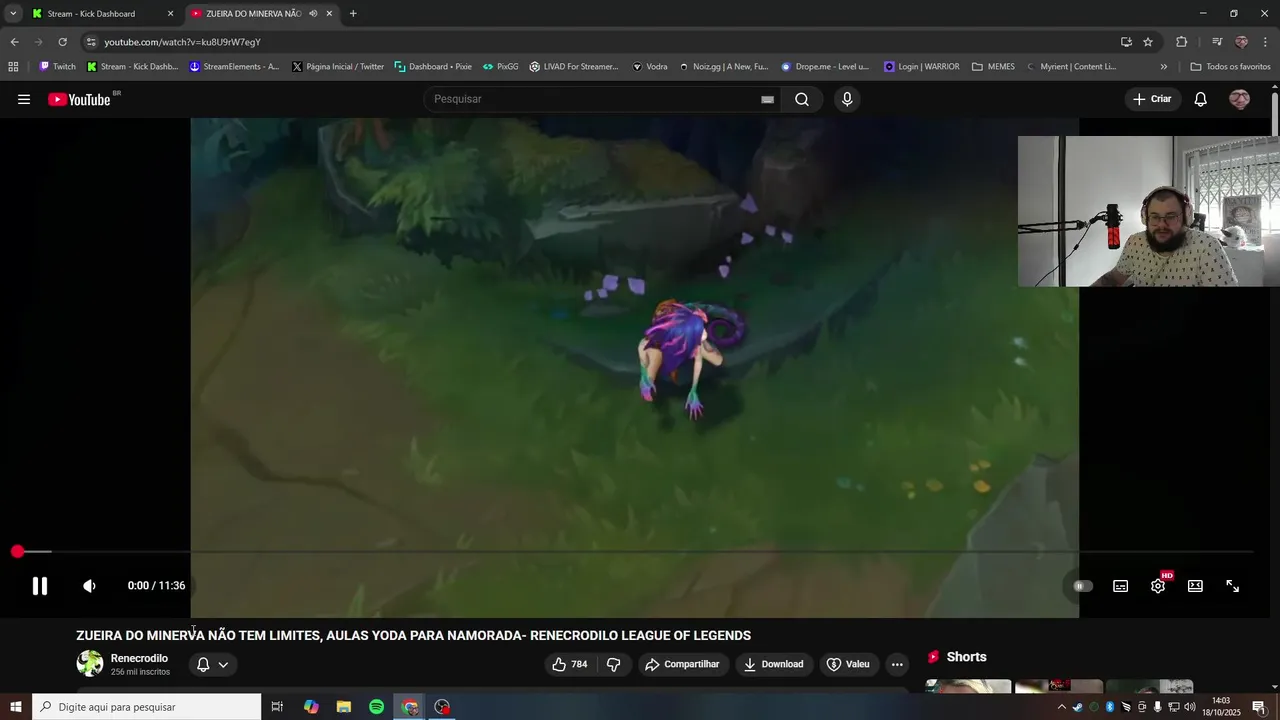Pause the YouTube video
Screen dimensions: 1280x720
pos(40,586)
